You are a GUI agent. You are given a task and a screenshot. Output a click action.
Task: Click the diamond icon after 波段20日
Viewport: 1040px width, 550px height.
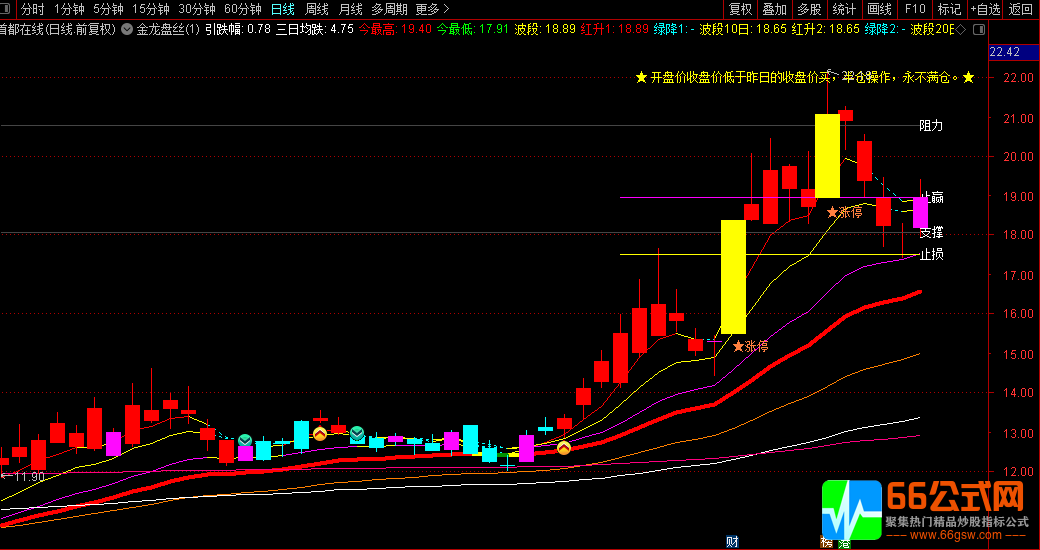[962, 29]
